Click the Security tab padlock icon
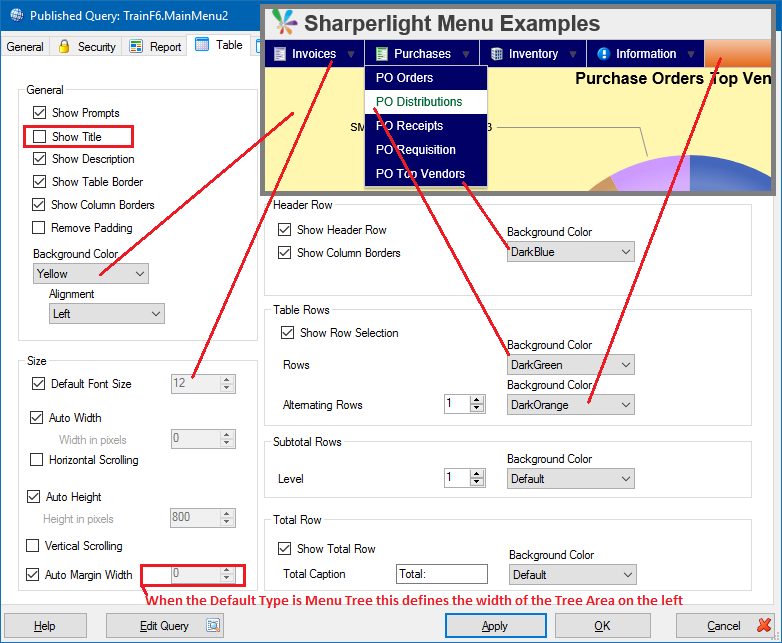 (x=64, y=46)
